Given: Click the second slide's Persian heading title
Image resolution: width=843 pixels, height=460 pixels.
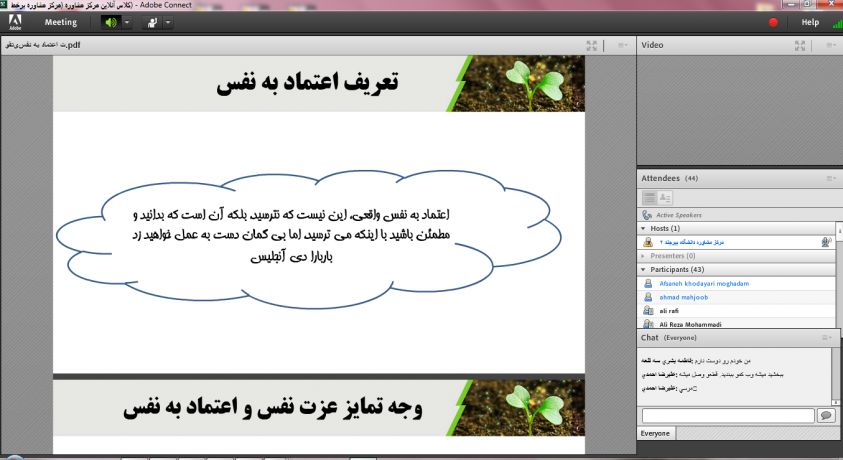Looking at the screenshot, I should pos(273,407).
